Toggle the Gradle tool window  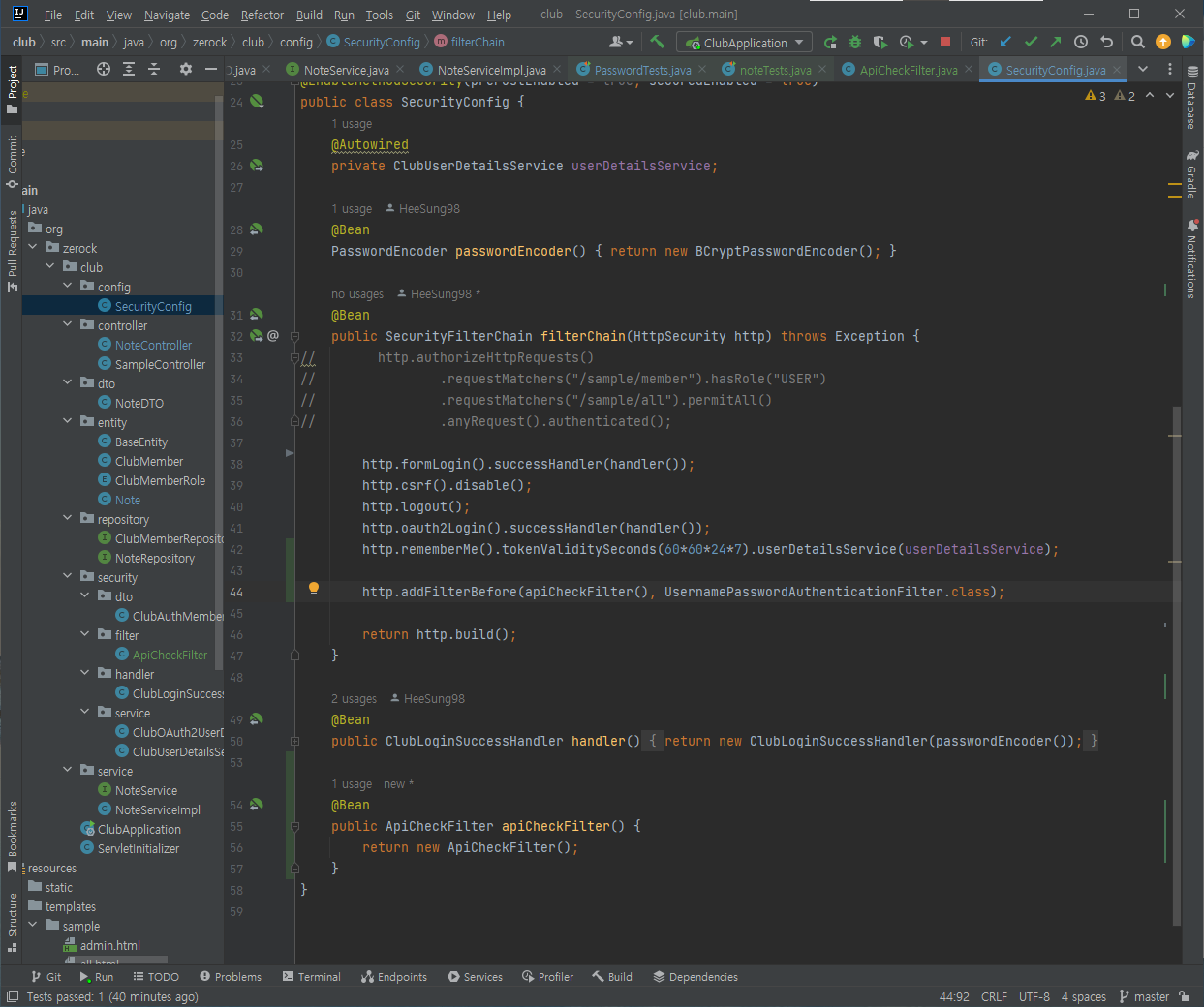point(1192,174)
